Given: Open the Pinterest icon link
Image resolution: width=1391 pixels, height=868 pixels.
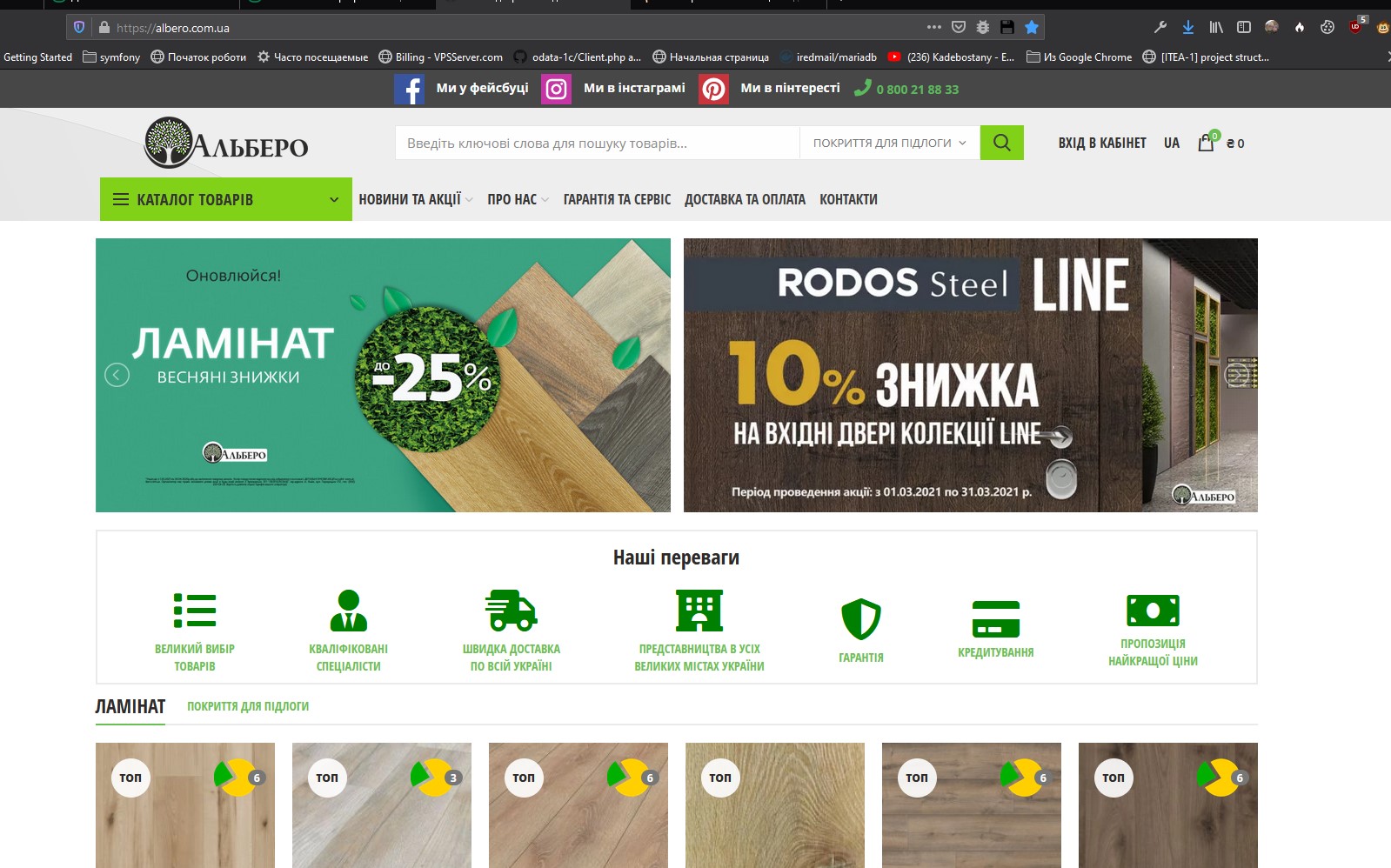Looking at the screenshot, I should (x=713, y=89).
